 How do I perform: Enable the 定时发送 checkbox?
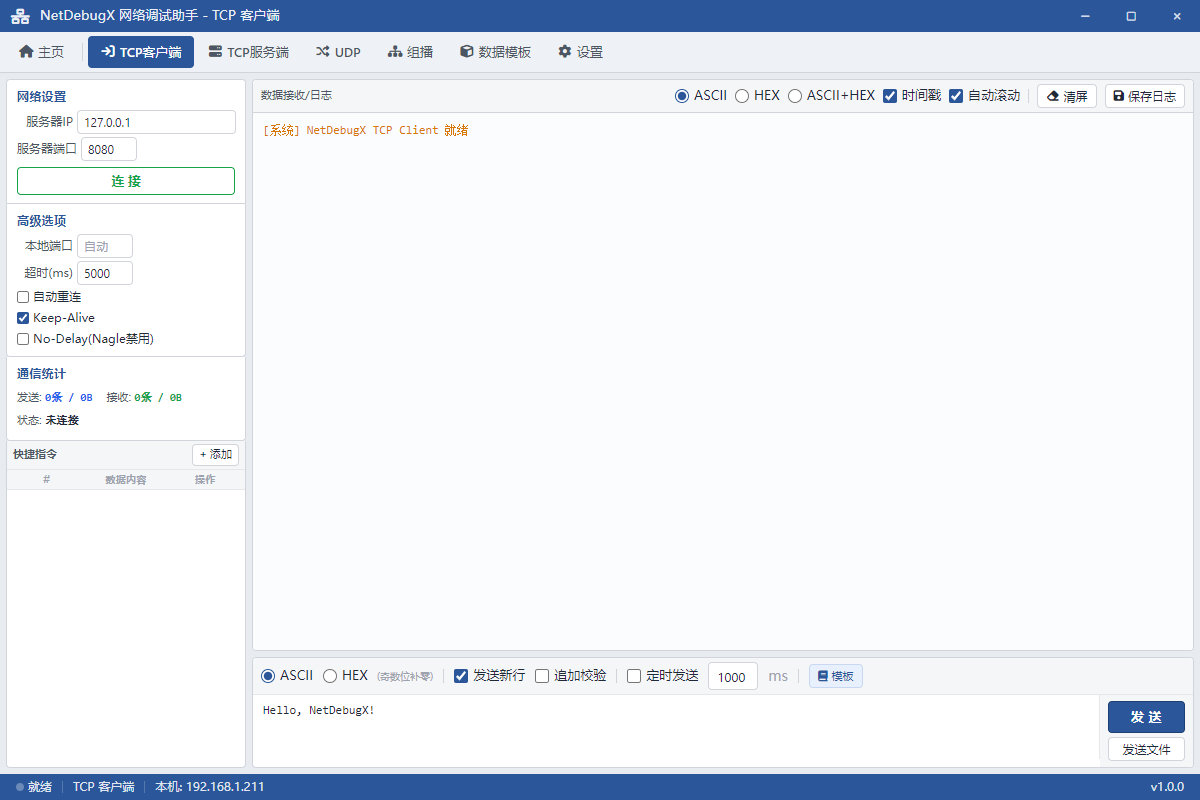click(x=634, y=676)
